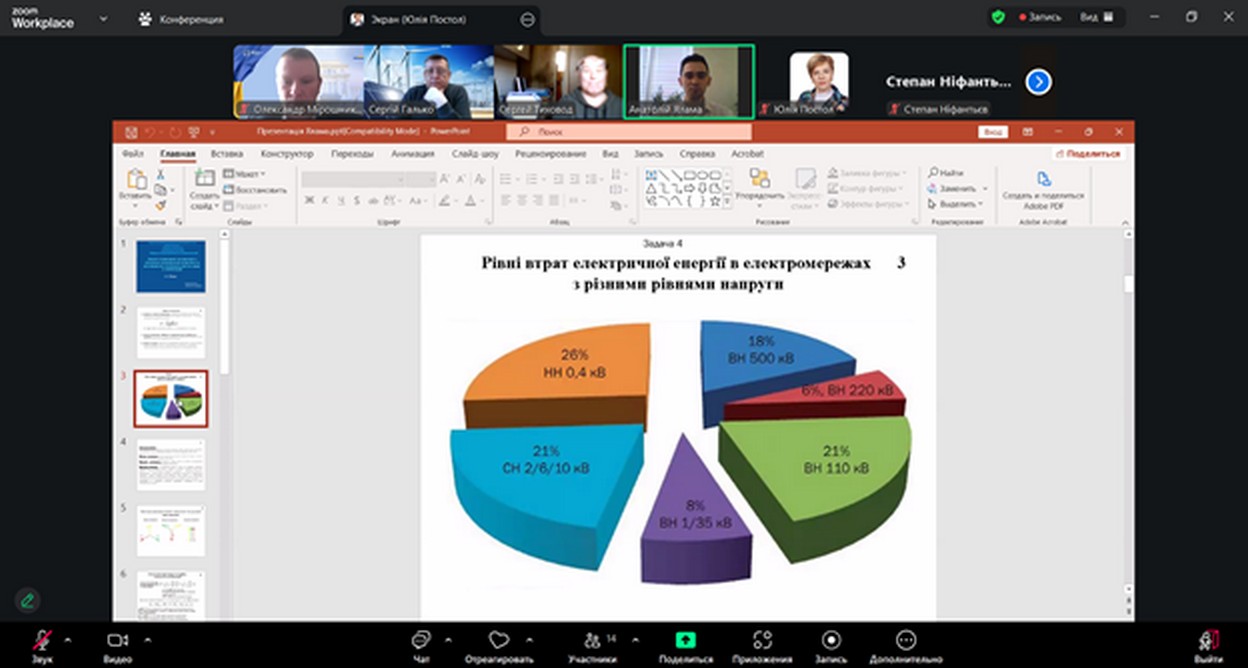Open the Чат panel
The height and width of the screenshot is (668, 1248).
422,640
